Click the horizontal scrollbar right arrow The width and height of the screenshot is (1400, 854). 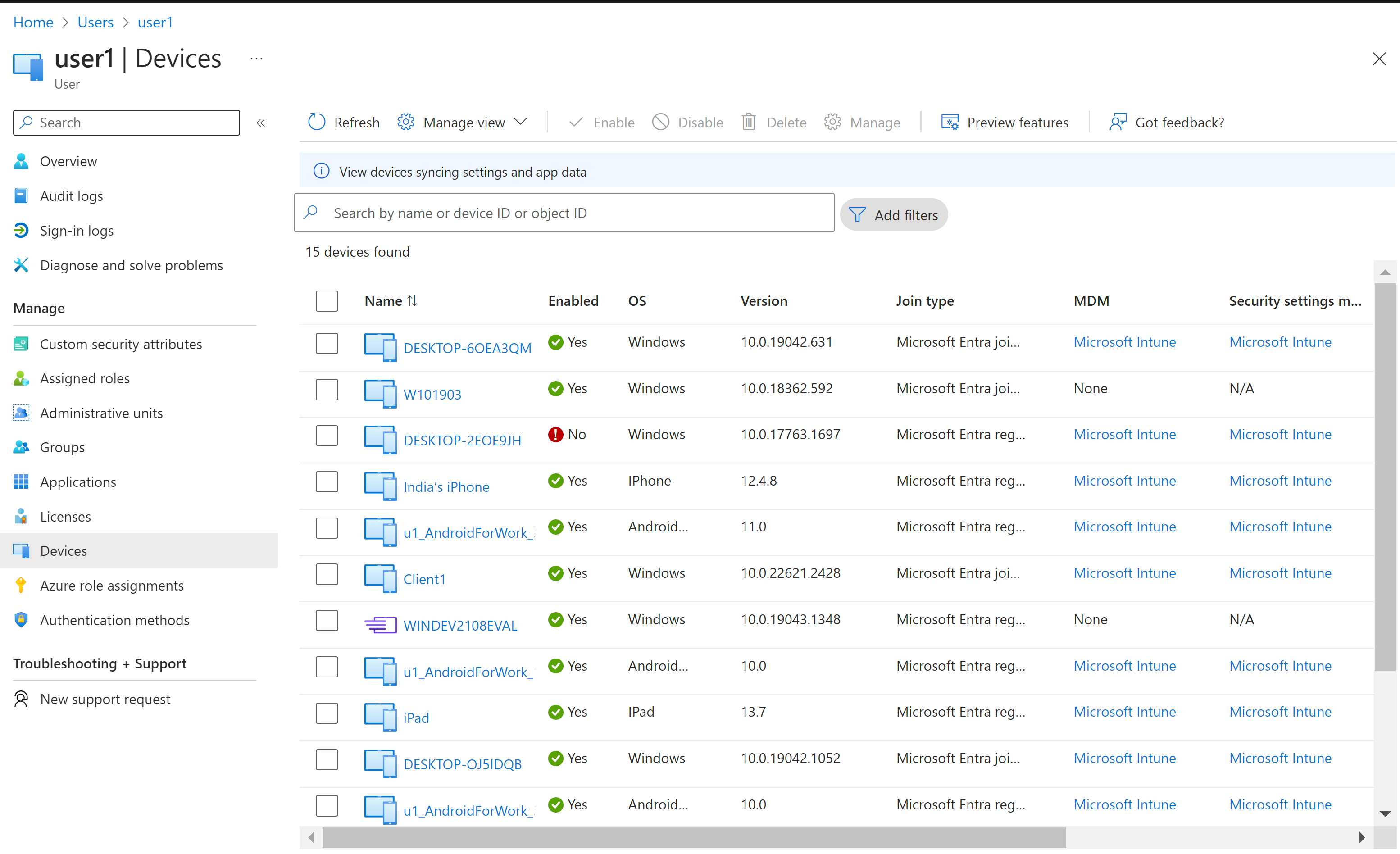coord(1361,837)
